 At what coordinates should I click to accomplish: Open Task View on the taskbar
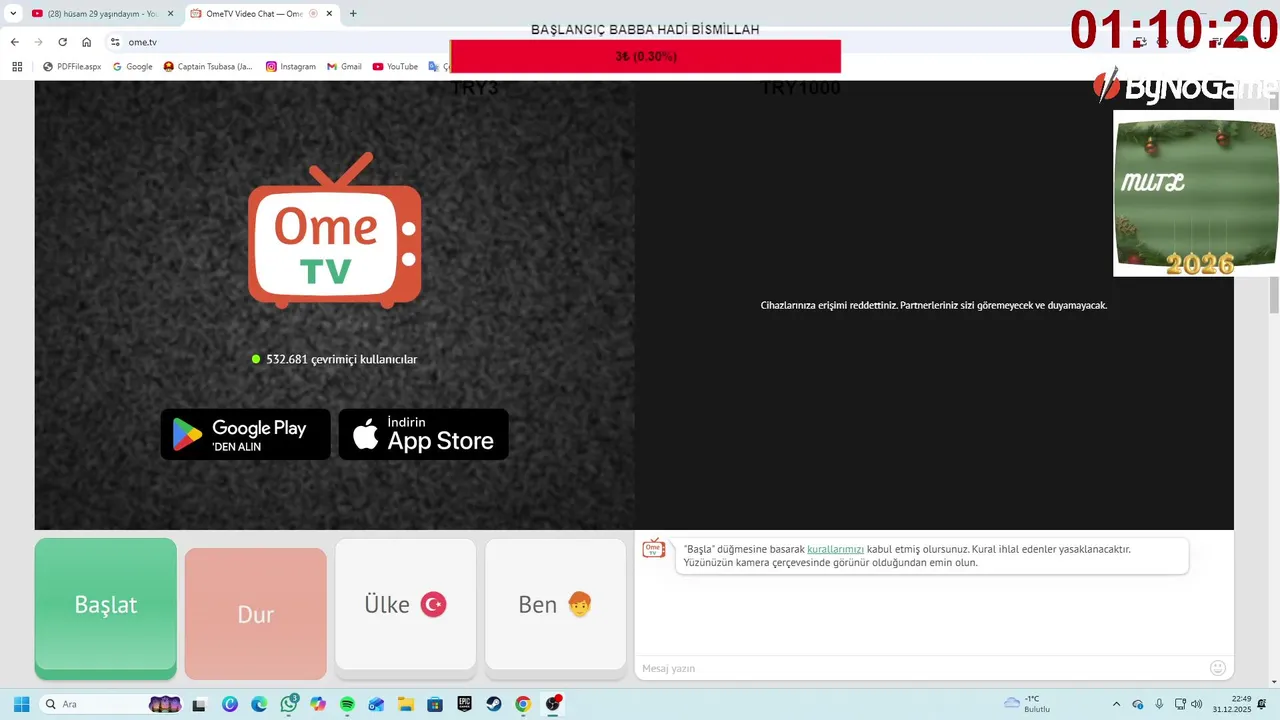[199, 704]
